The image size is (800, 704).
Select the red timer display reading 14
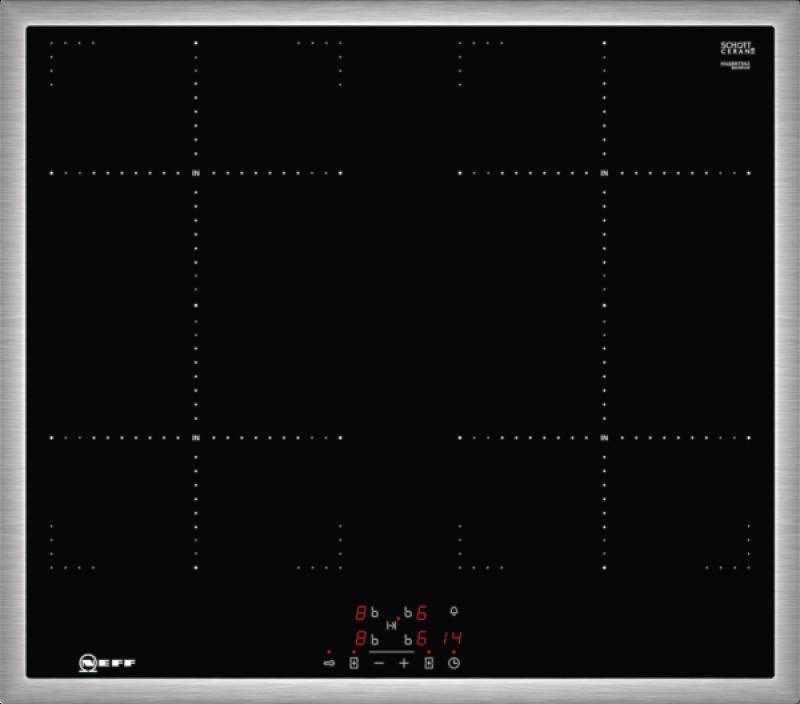(453, 638)
